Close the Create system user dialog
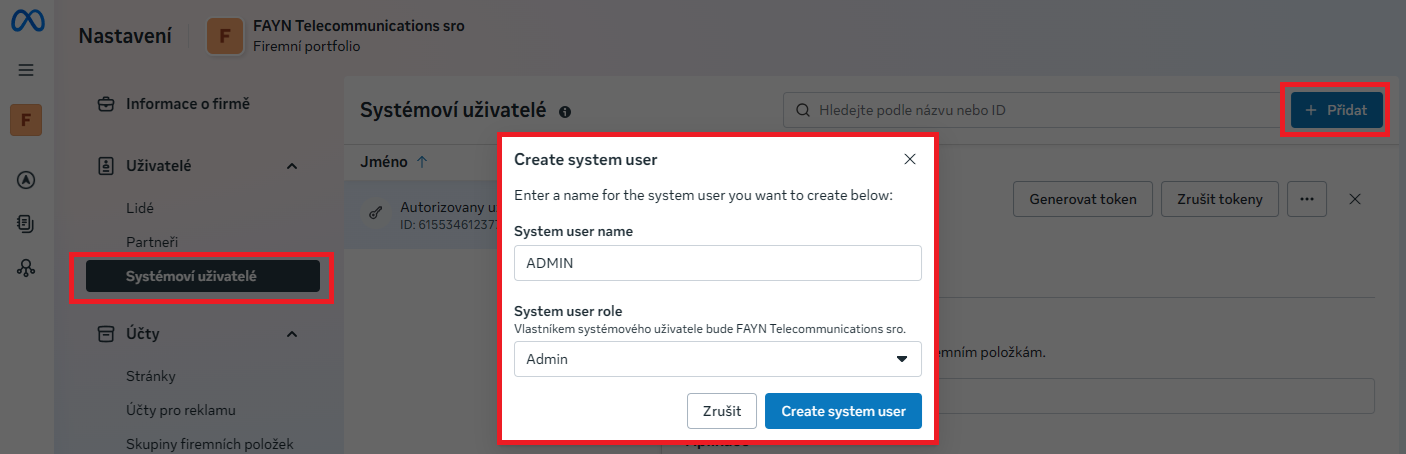The image size is (1406, 454). 909,159
